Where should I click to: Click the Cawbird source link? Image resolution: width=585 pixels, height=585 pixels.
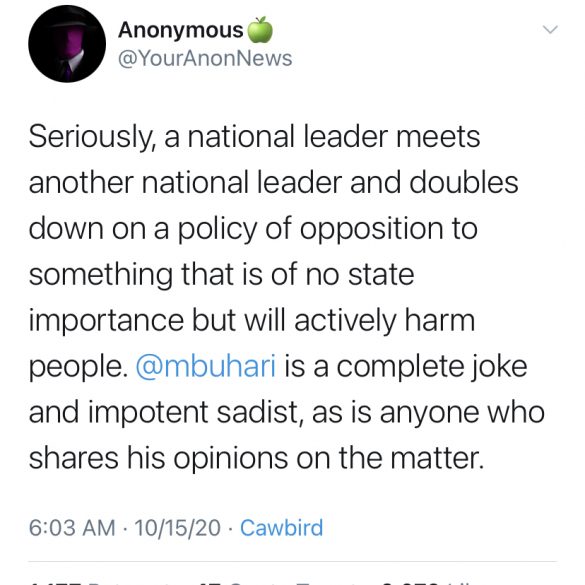pos(282,528)
